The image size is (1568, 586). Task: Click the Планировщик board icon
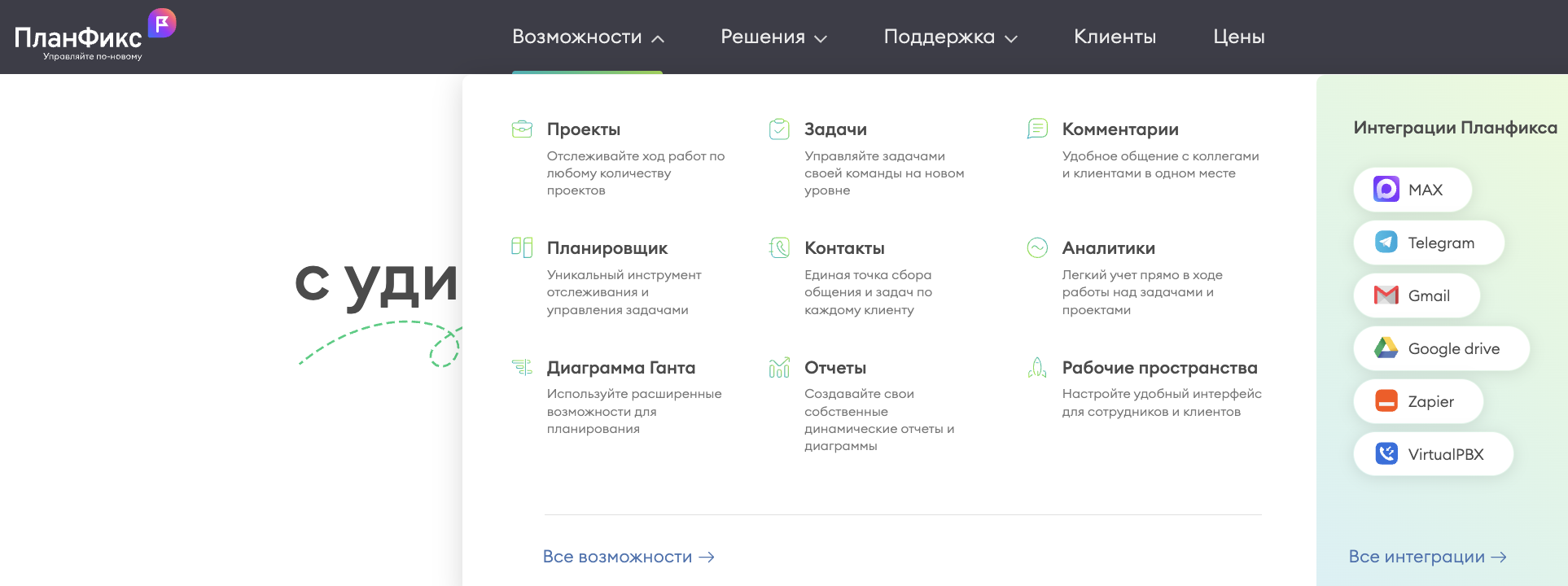click(522, 247)
